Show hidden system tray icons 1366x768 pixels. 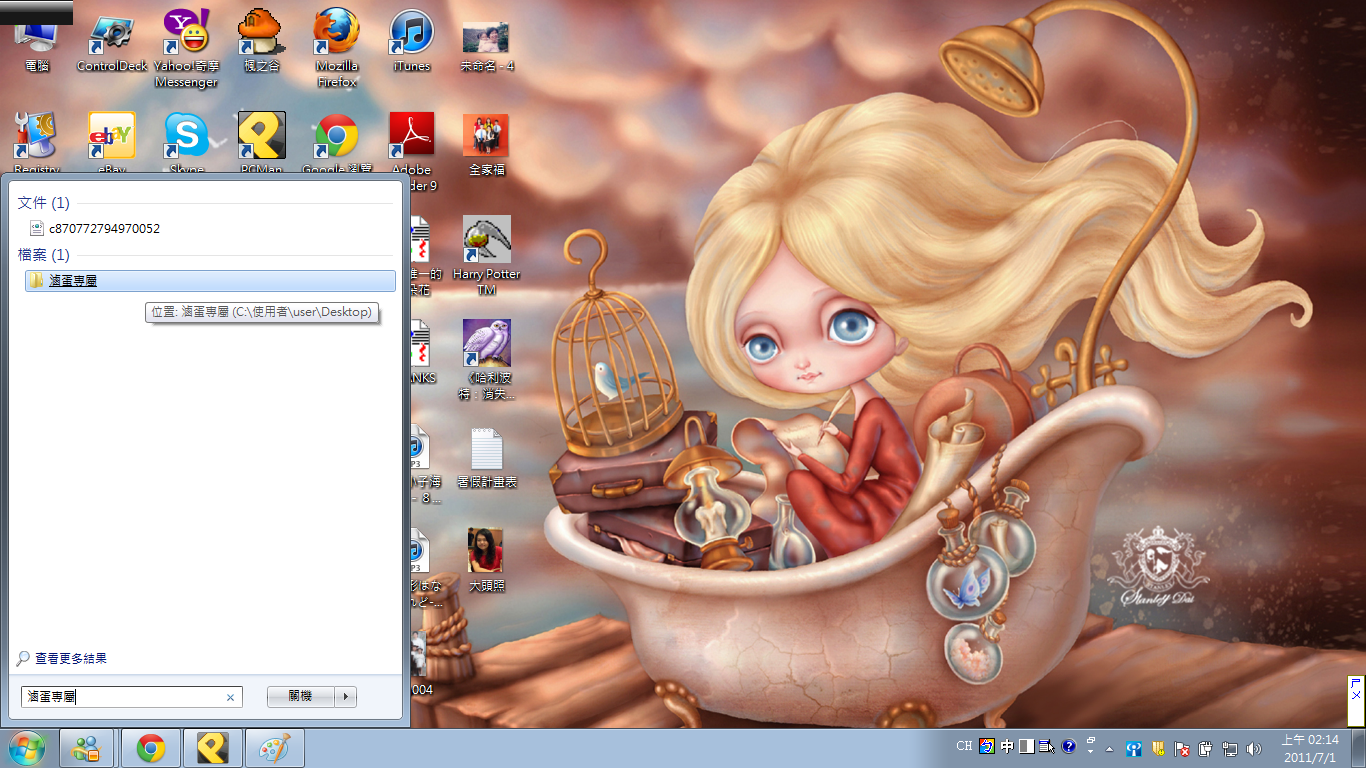tap(1110, 748)
